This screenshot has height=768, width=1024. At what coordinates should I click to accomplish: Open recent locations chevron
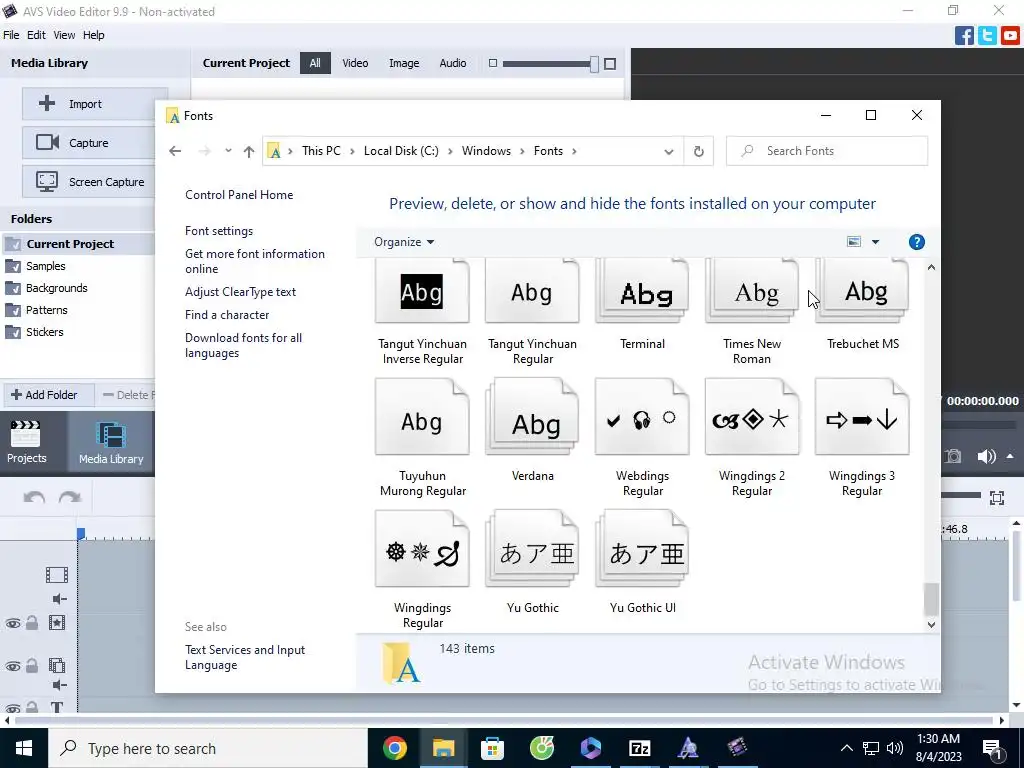click(x=228, y=151)
